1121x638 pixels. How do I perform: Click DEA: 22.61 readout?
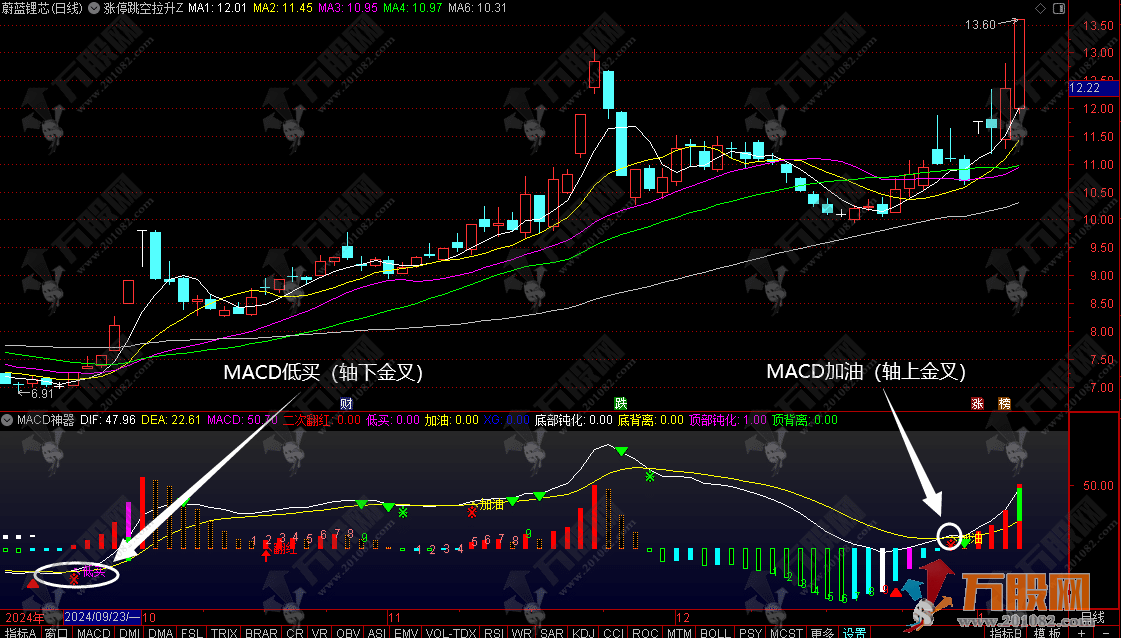point(171,420)
